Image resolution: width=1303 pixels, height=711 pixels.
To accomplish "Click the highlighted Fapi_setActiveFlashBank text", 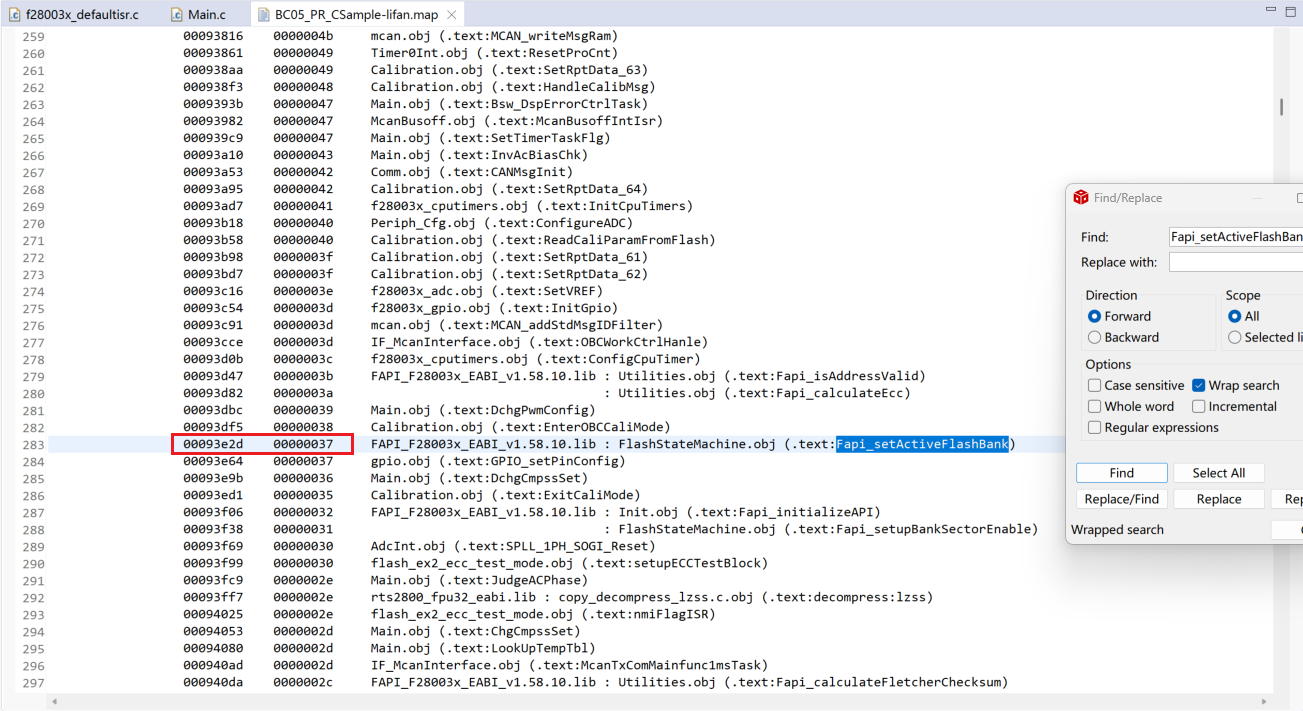I will (x=922, y=444).
